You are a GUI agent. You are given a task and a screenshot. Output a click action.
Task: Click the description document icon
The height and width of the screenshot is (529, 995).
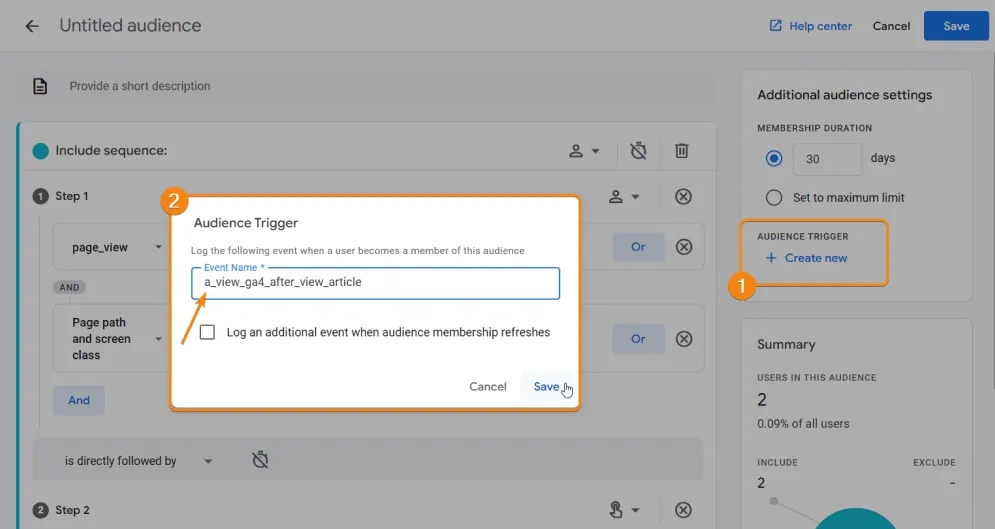point(40,86)
